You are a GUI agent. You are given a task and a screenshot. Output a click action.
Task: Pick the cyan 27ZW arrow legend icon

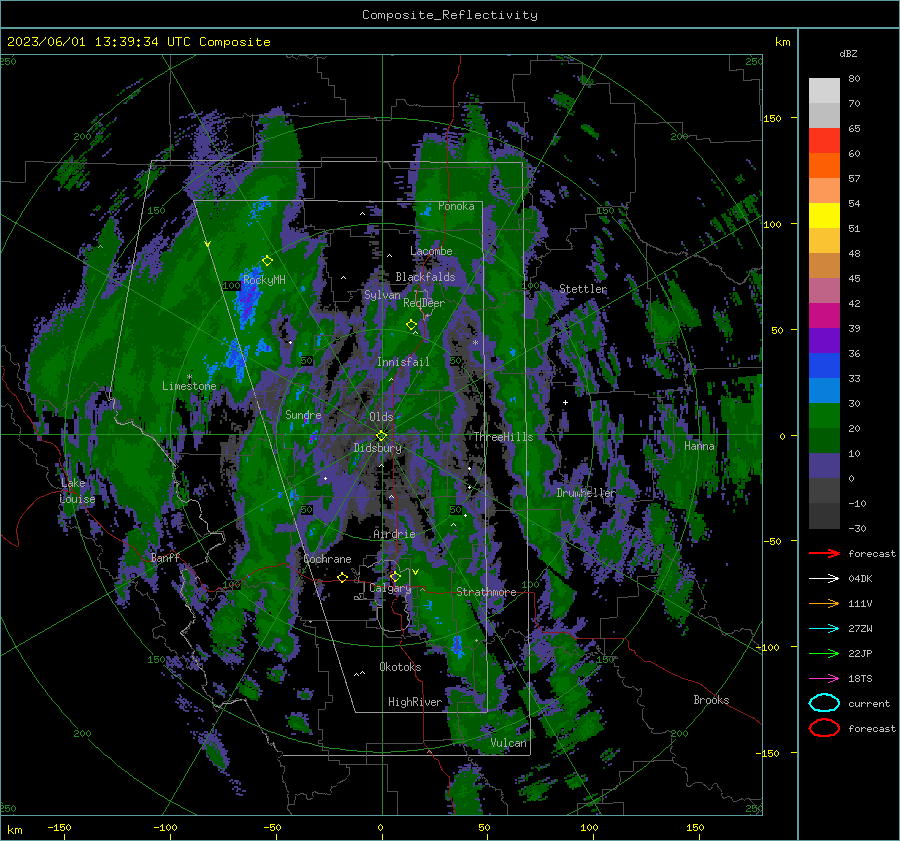[824, 629]
